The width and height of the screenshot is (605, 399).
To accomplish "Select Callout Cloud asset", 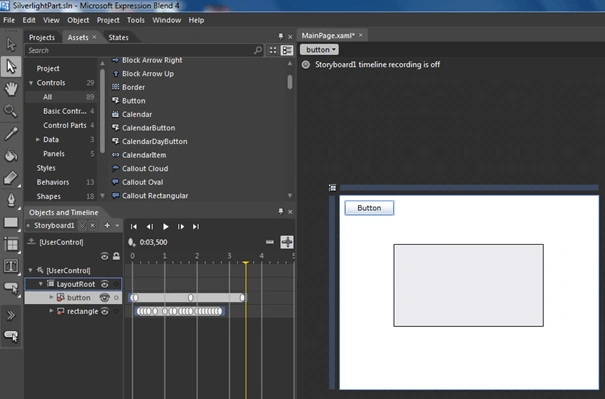I will 145,169.
